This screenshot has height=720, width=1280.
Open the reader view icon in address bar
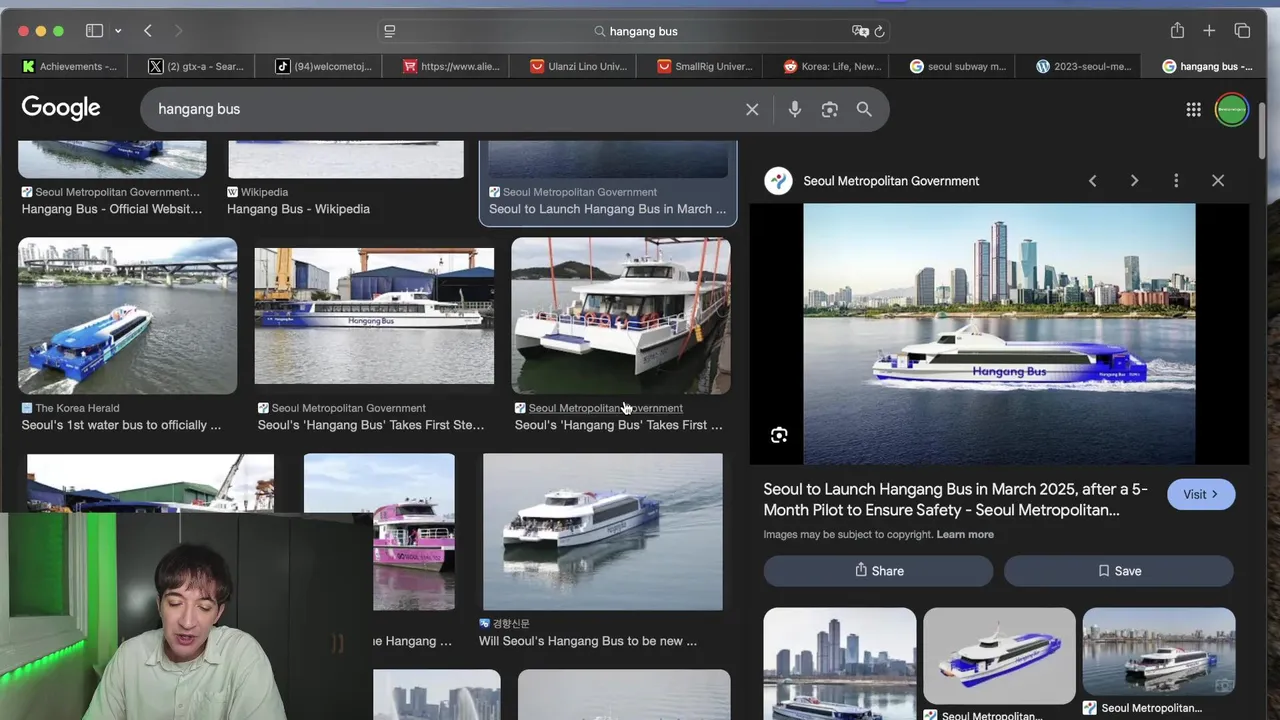click(x=390, y=31)
